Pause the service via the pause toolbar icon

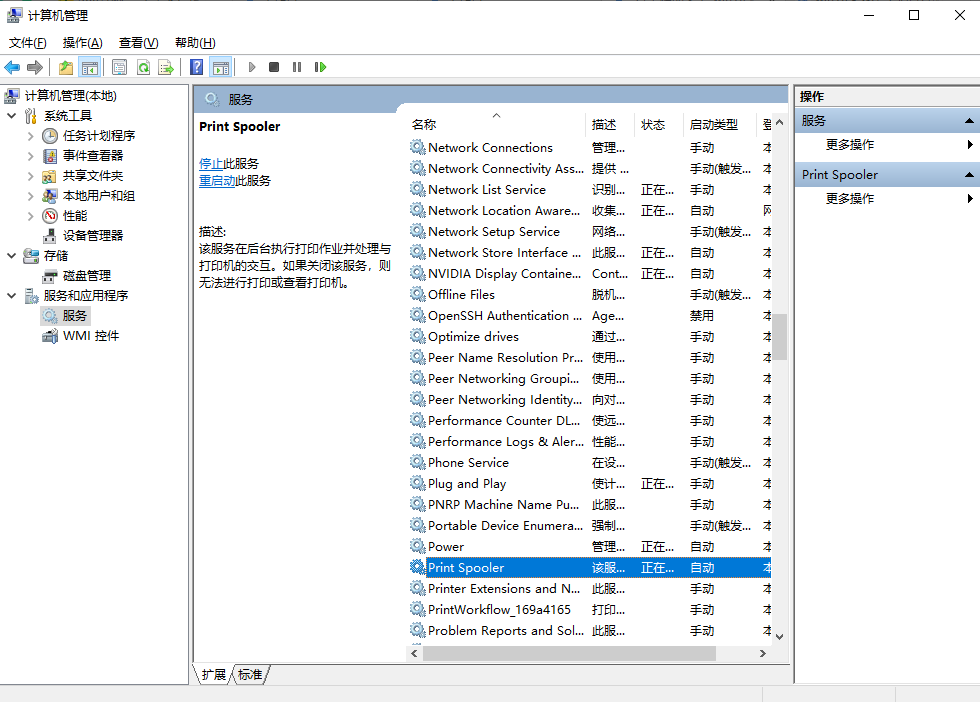(x=297, y=67)
